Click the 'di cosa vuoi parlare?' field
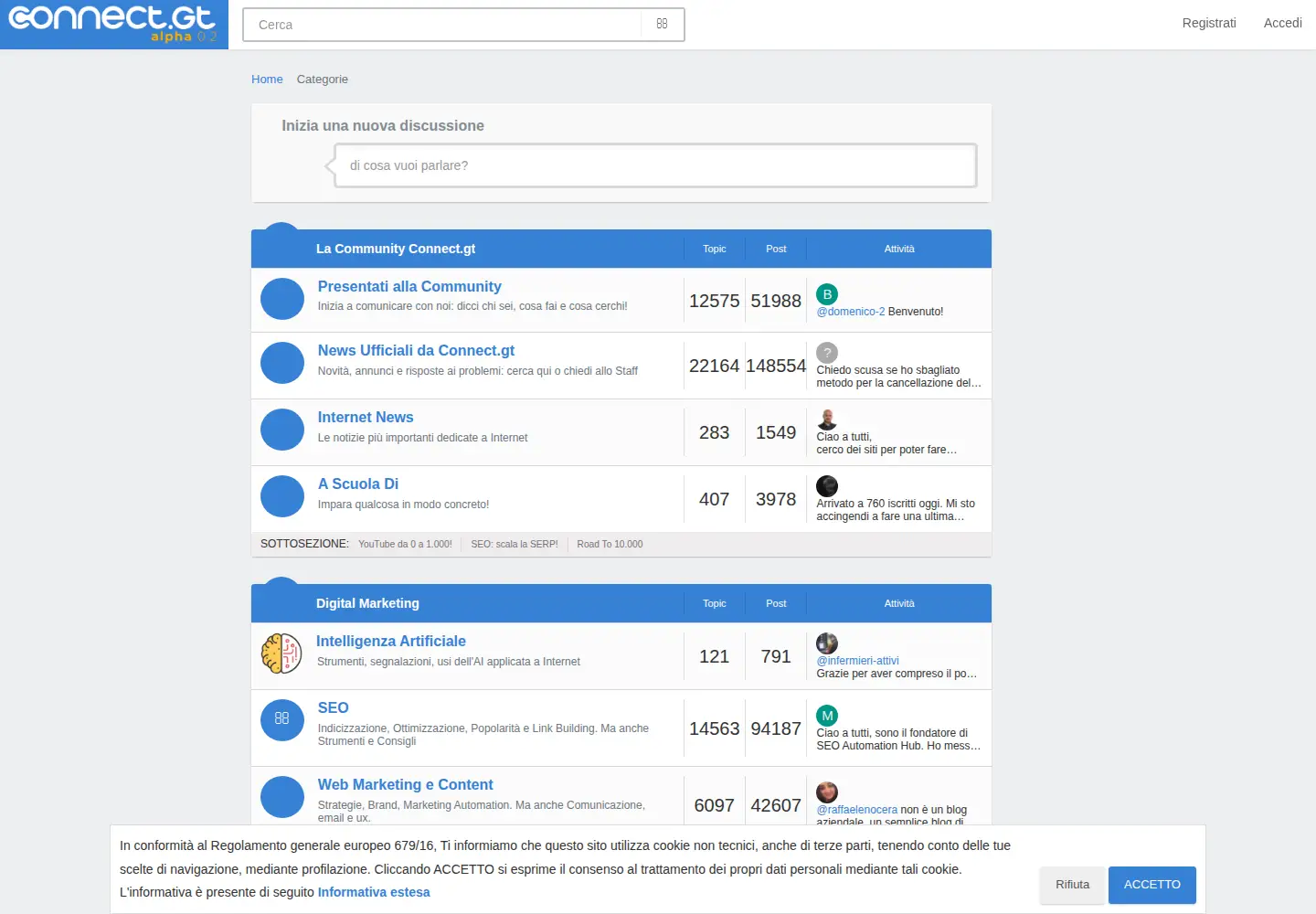The height and width of the screenshot is (914, 1316). (655, 165)
